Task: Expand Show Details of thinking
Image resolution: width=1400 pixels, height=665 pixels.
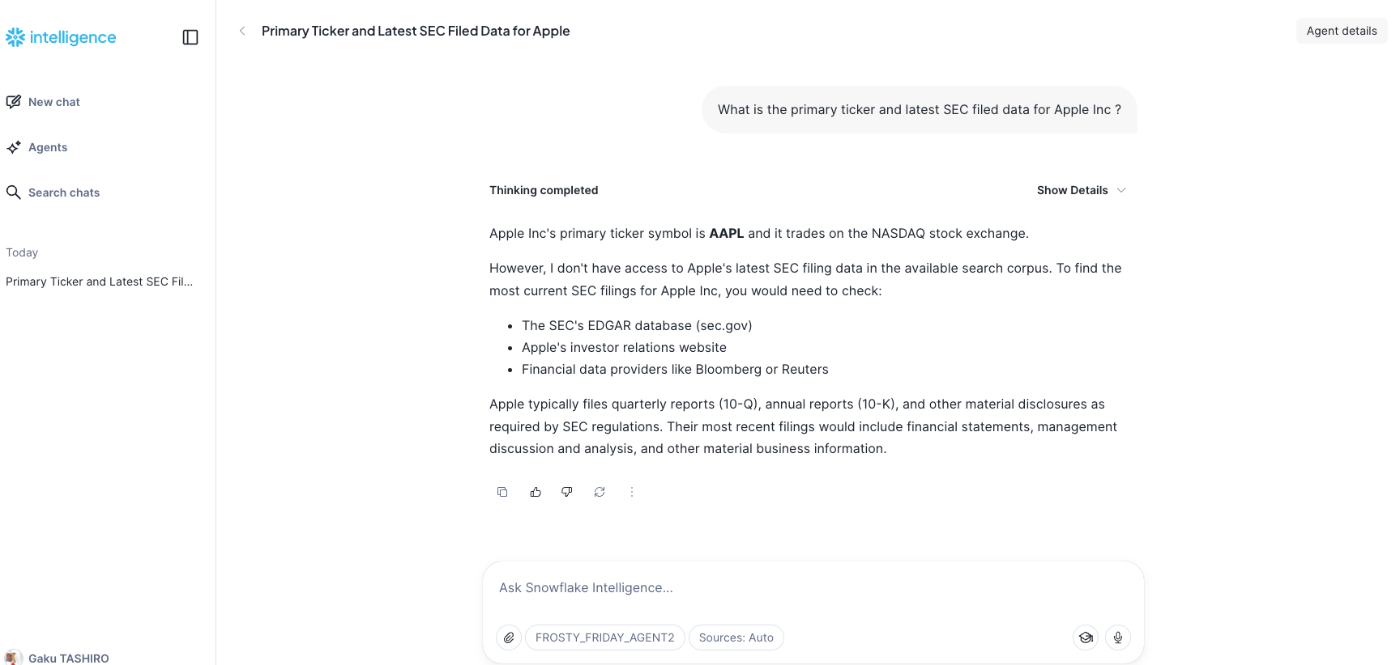Action: [x=1081, y=190]
